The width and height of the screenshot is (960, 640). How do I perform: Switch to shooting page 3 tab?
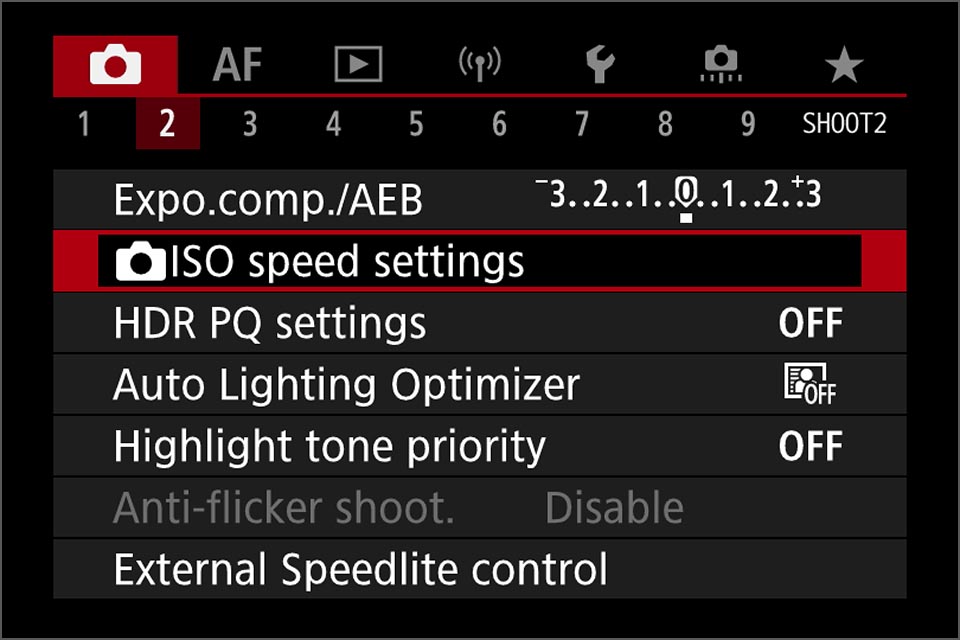[x=249, y=124]
